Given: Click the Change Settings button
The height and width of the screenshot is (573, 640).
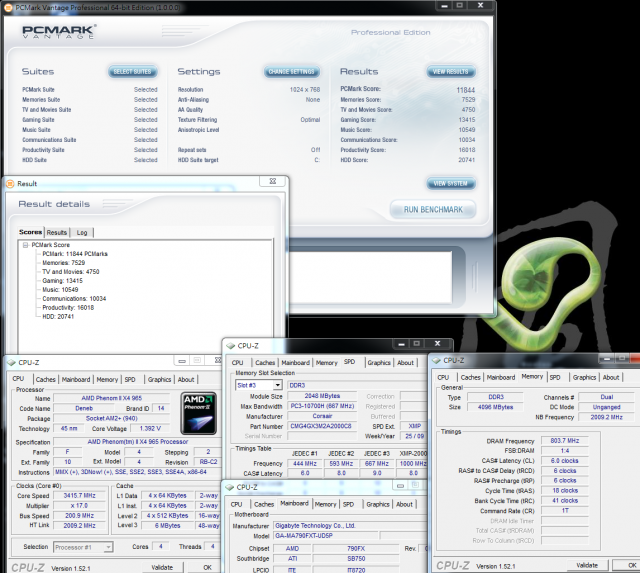Looking at the screenshot, I should (x=291, y=71).
